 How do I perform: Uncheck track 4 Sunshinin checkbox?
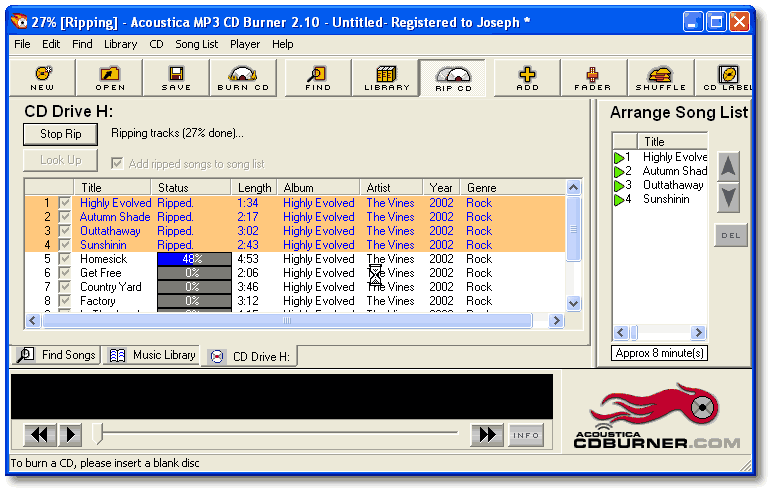click(x=64, y=245)
